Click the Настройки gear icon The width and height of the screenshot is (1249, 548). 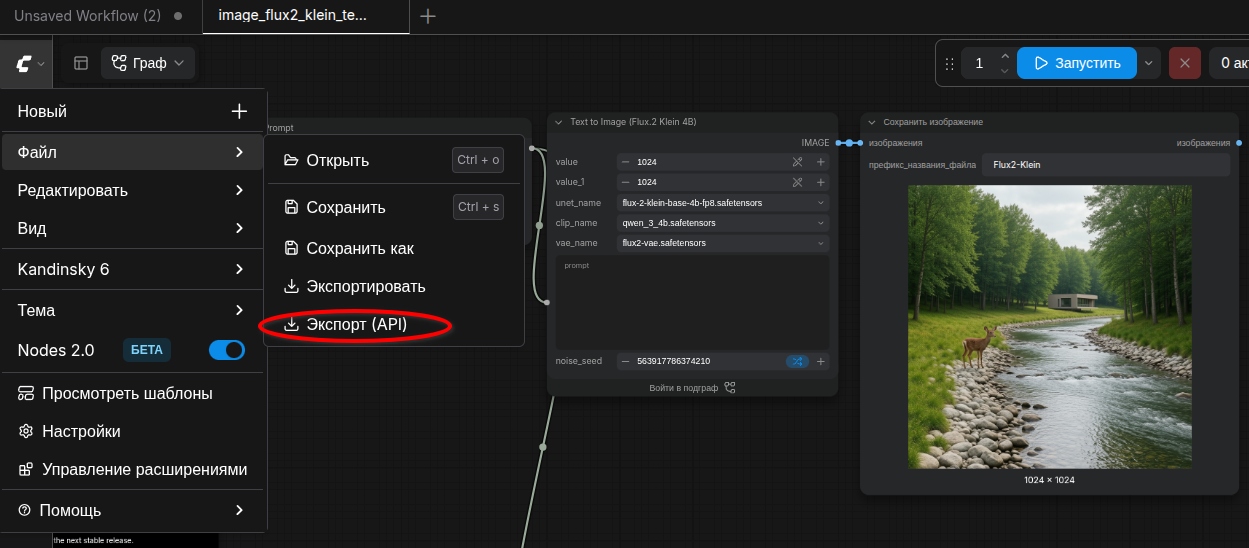click(x=26, y=431)
